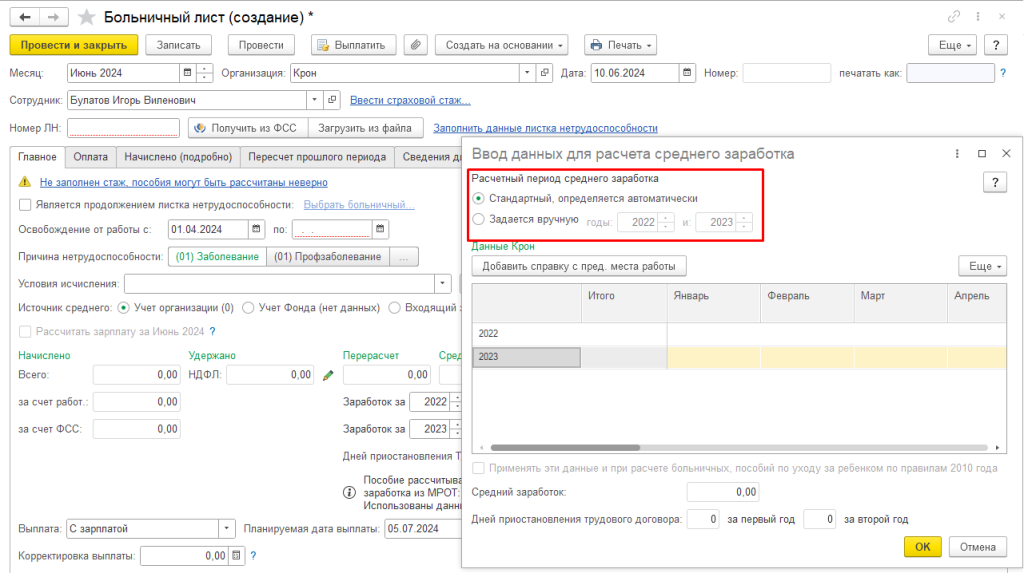Viewport: 1024px width, 573px height.
Task: Switch to the Оплата tab
Action: [x=91, y=157]
